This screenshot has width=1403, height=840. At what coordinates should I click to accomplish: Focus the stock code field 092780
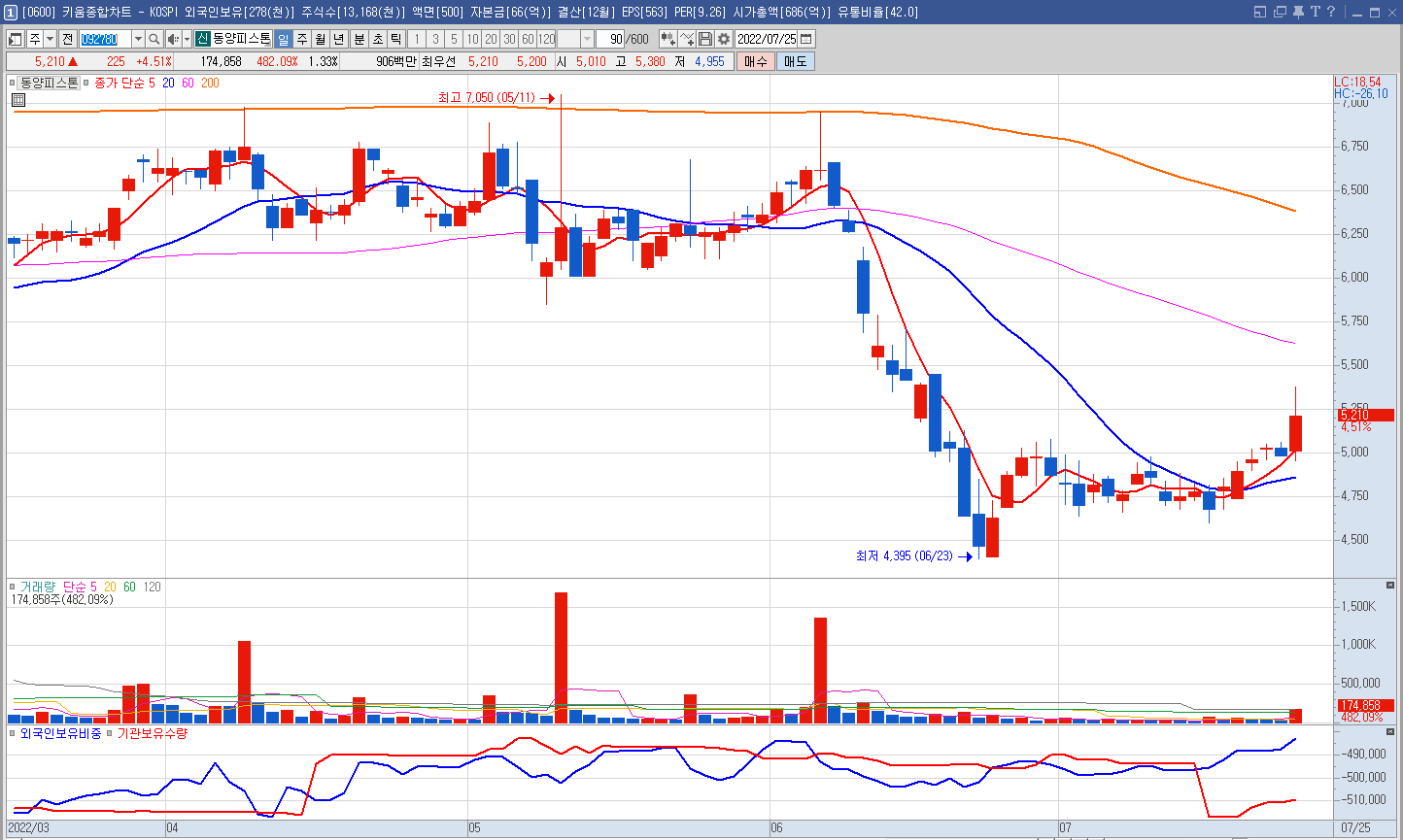104,39
